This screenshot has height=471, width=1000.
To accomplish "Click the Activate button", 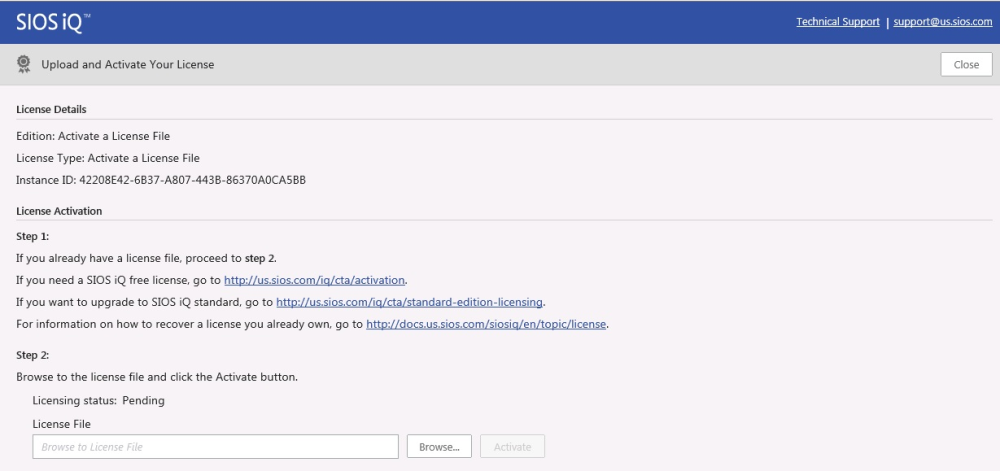I will coord(512,447).
